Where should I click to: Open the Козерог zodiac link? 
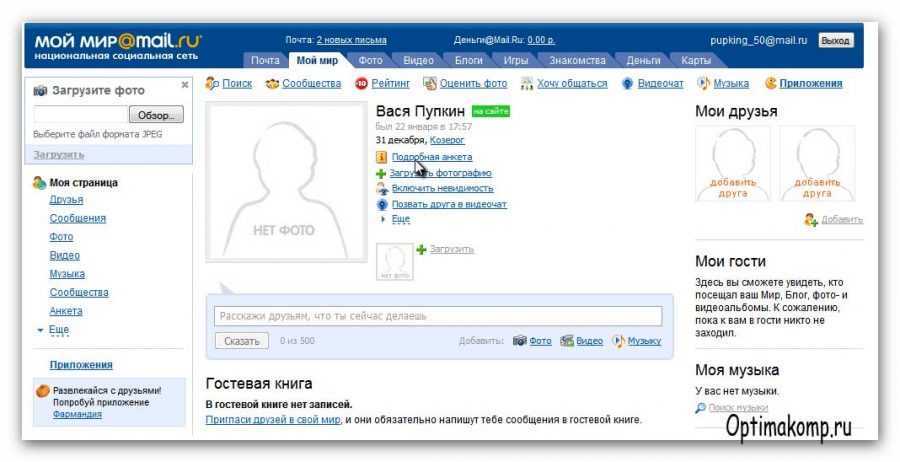coord(447,140)
